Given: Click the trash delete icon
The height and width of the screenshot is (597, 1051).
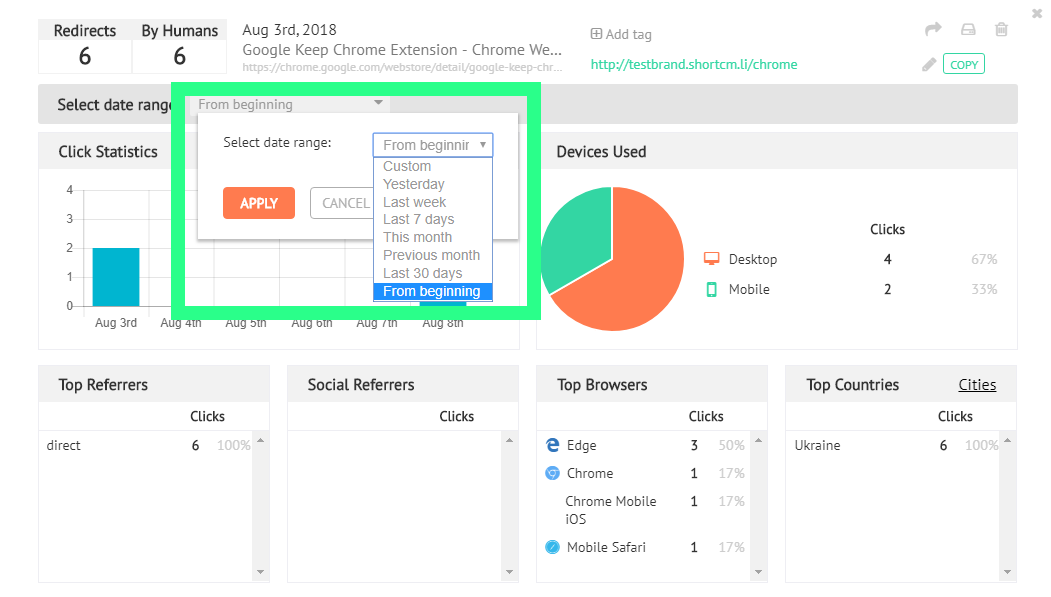Looking at the screenshot, I should point(1001,29).
